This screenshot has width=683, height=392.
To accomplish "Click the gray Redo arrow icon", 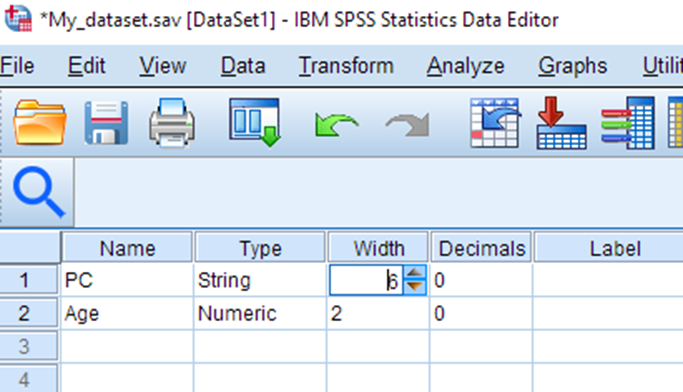I will (x=408, y=125).
